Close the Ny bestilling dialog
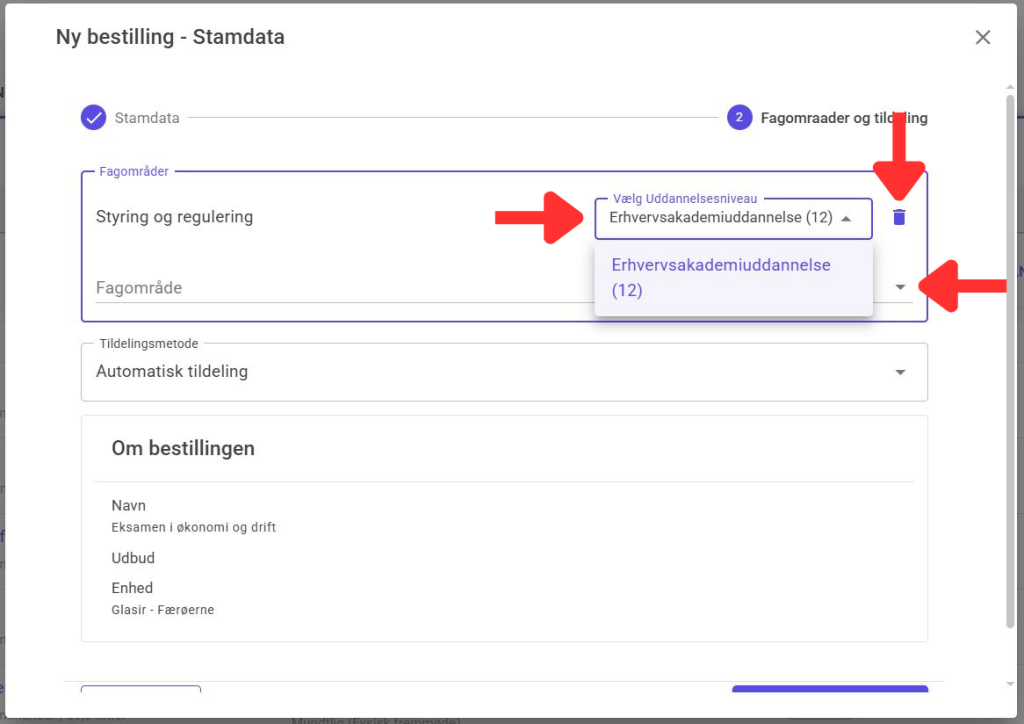This screenshot has height=724, width=1024. click(982, 38)
